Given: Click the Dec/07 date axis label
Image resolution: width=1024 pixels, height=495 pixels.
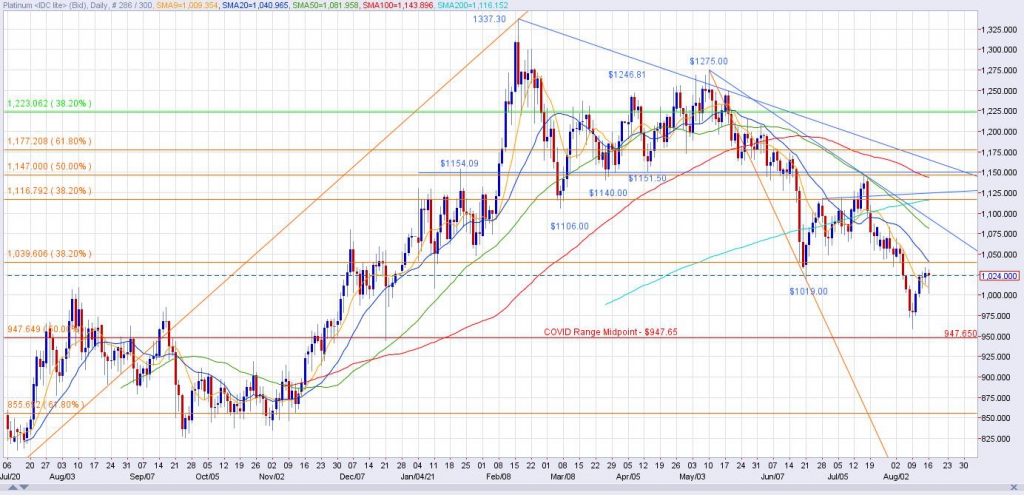Looking at the screenshot, I should tap(353, 477).
